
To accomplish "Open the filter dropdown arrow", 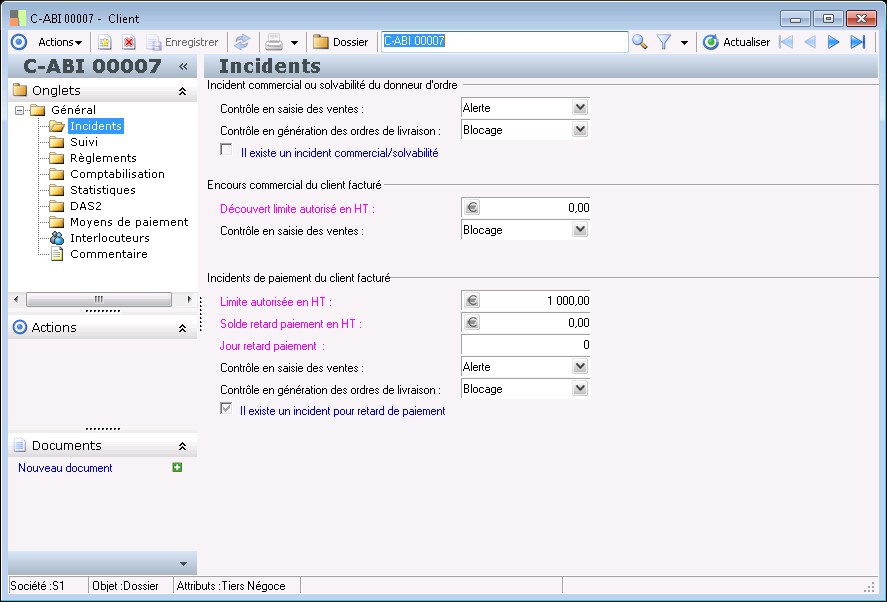I will coord(684,42).
